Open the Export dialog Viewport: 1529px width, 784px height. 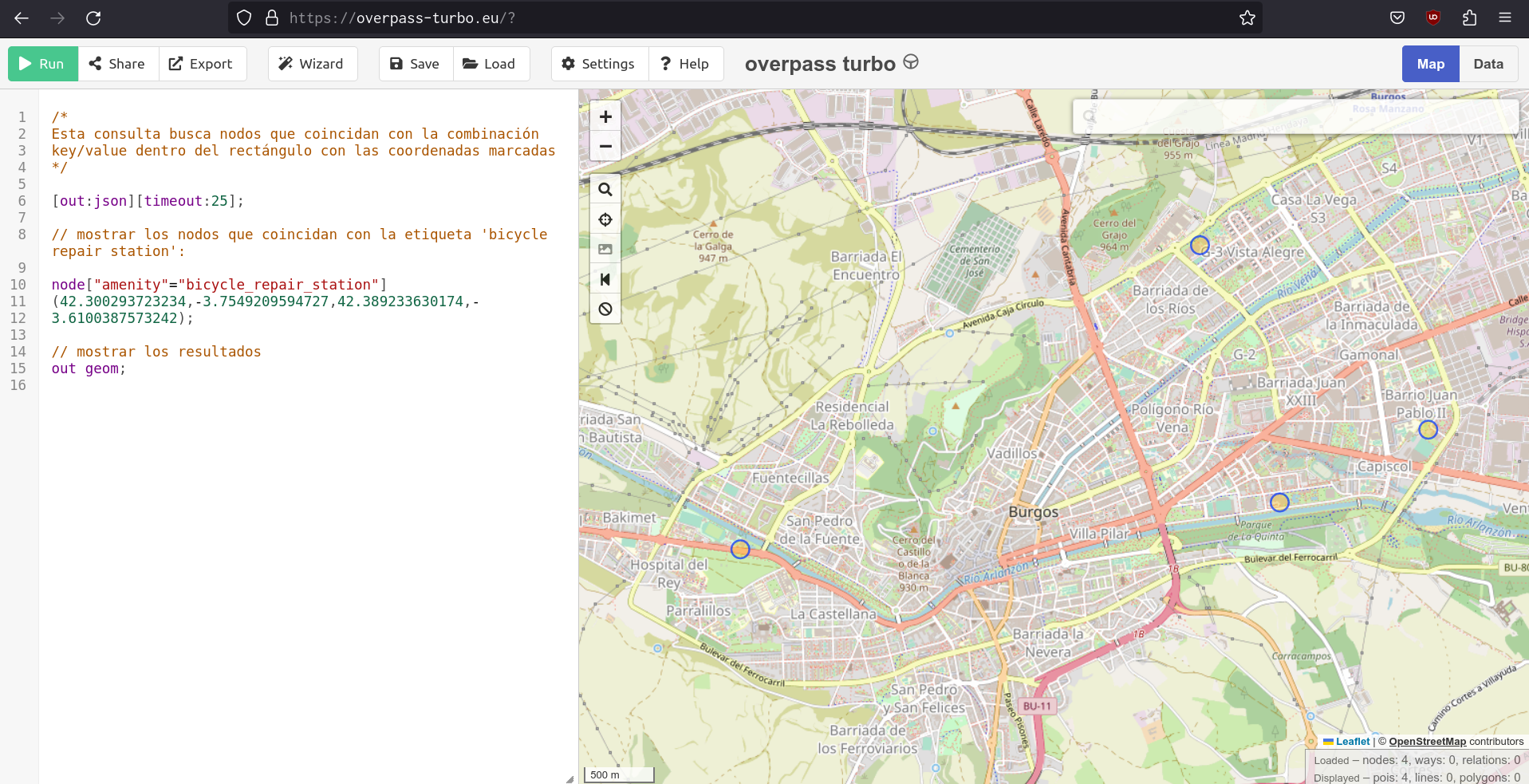tap(203, 64)
